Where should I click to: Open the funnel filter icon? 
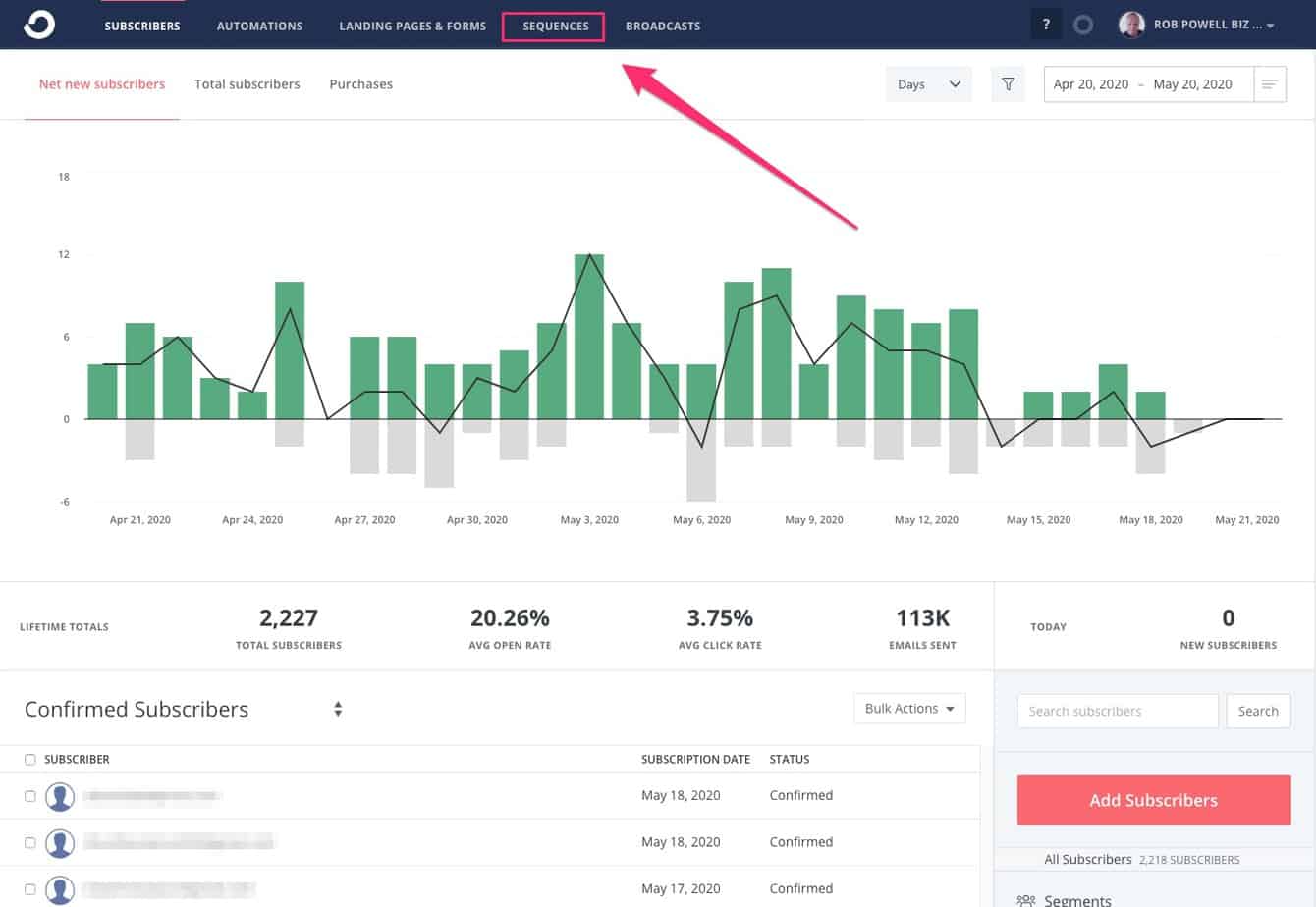(1008, 84)
